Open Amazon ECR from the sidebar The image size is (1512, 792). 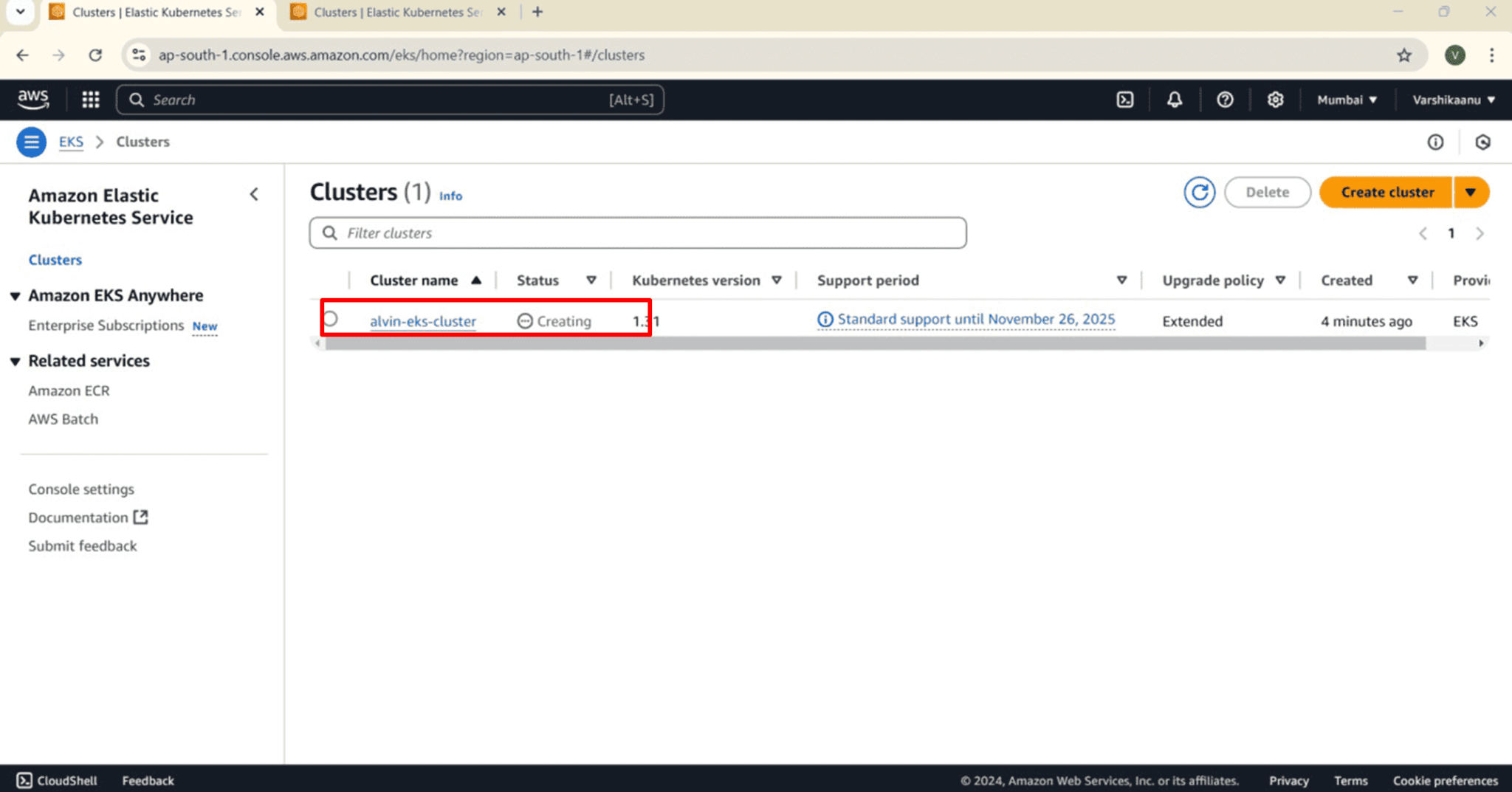[69, 390]
